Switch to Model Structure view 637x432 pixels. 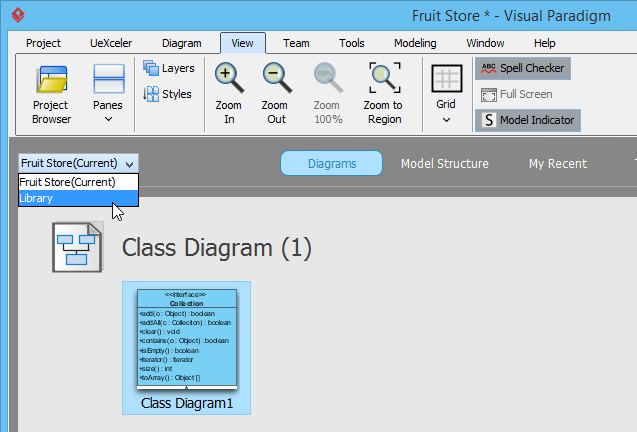[445, 163]
